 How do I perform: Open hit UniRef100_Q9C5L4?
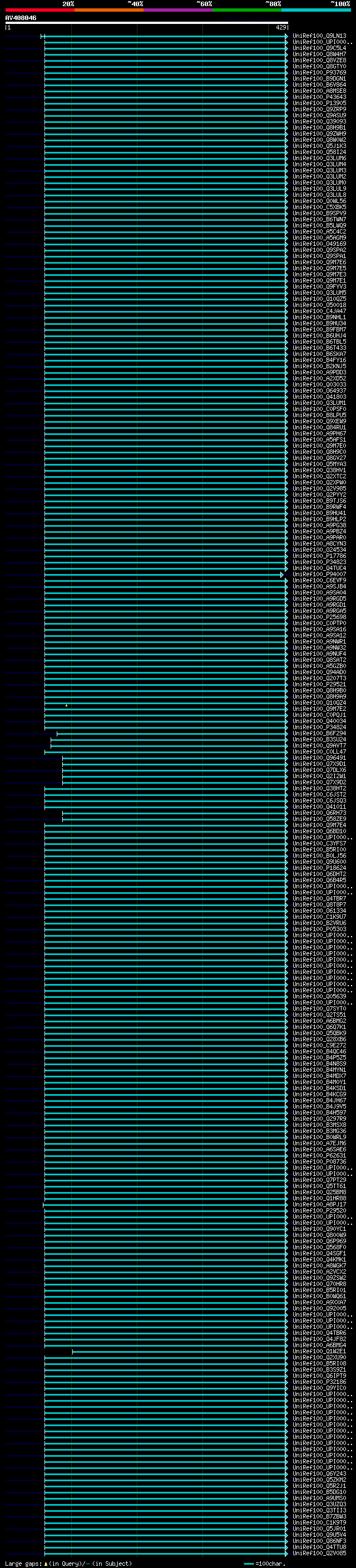coord(319,48)
